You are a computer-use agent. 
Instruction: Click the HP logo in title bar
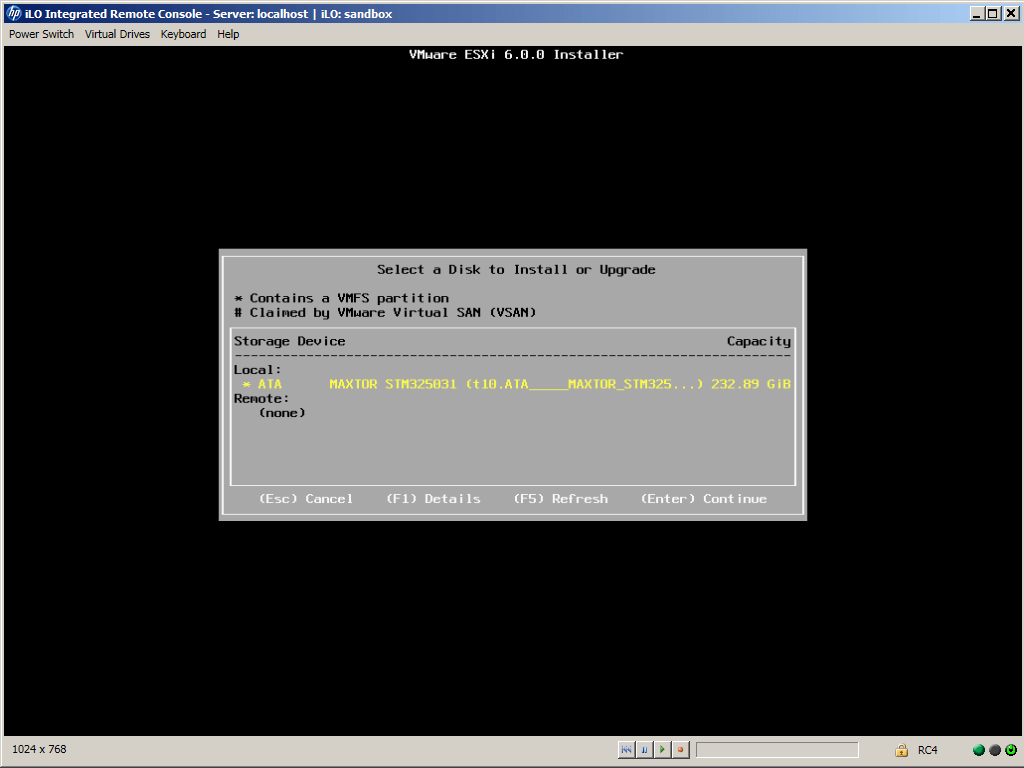tap(14, 14)
